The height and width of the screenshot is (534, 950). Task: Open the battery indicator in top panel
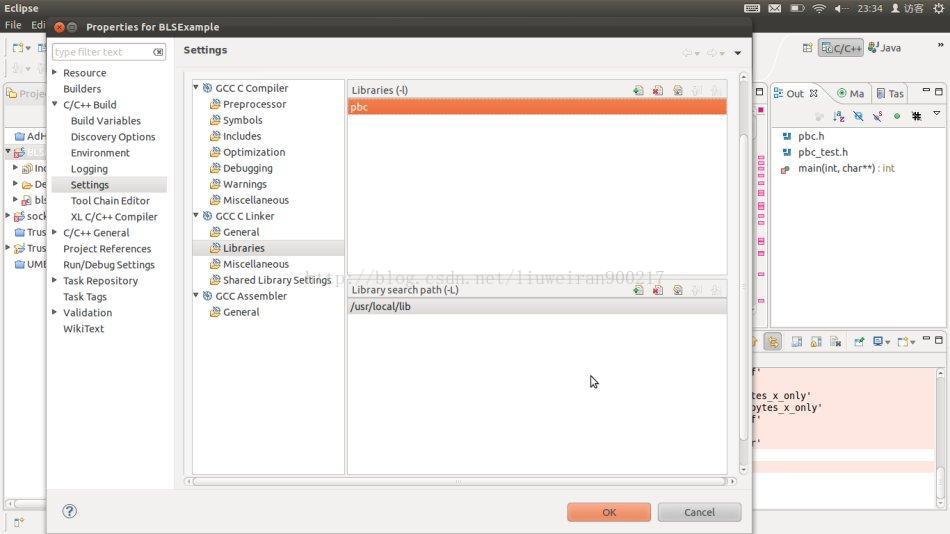point(797,8)
